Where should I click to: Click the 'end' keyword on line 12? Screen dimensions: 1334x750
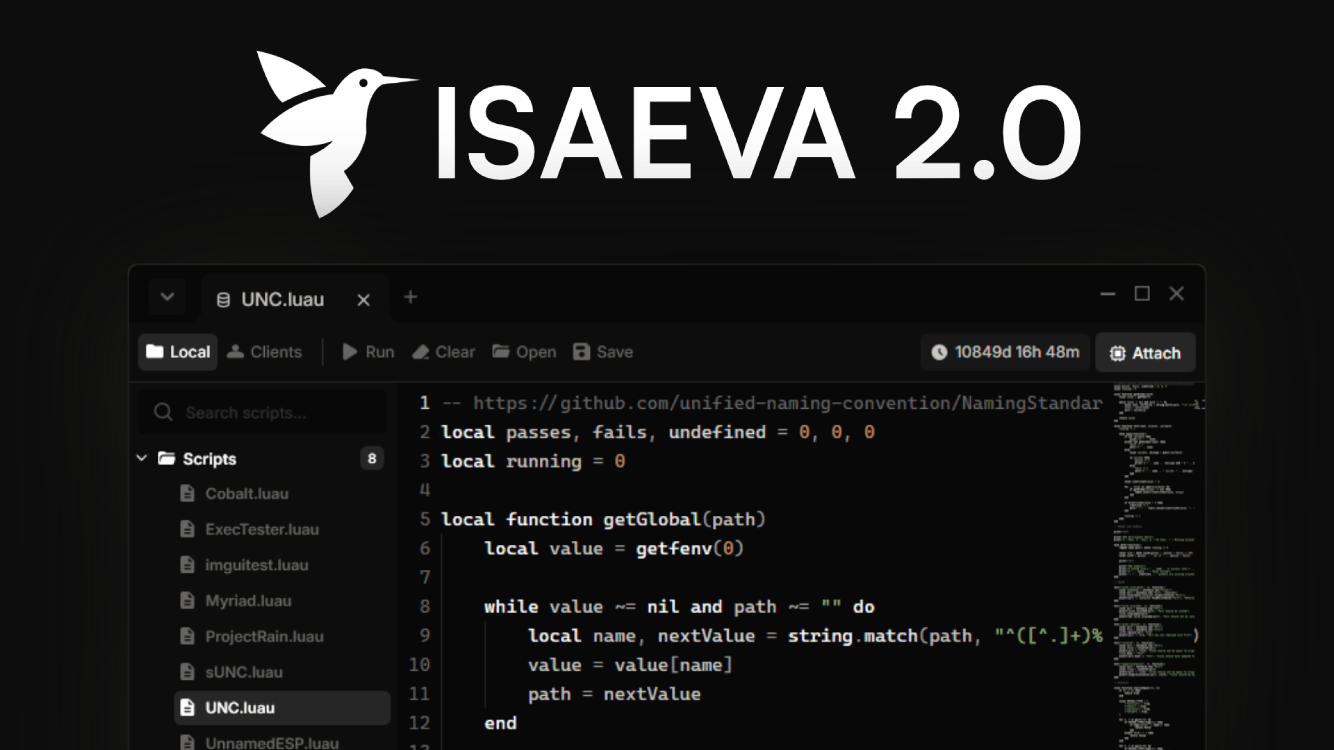coord(501,723)
